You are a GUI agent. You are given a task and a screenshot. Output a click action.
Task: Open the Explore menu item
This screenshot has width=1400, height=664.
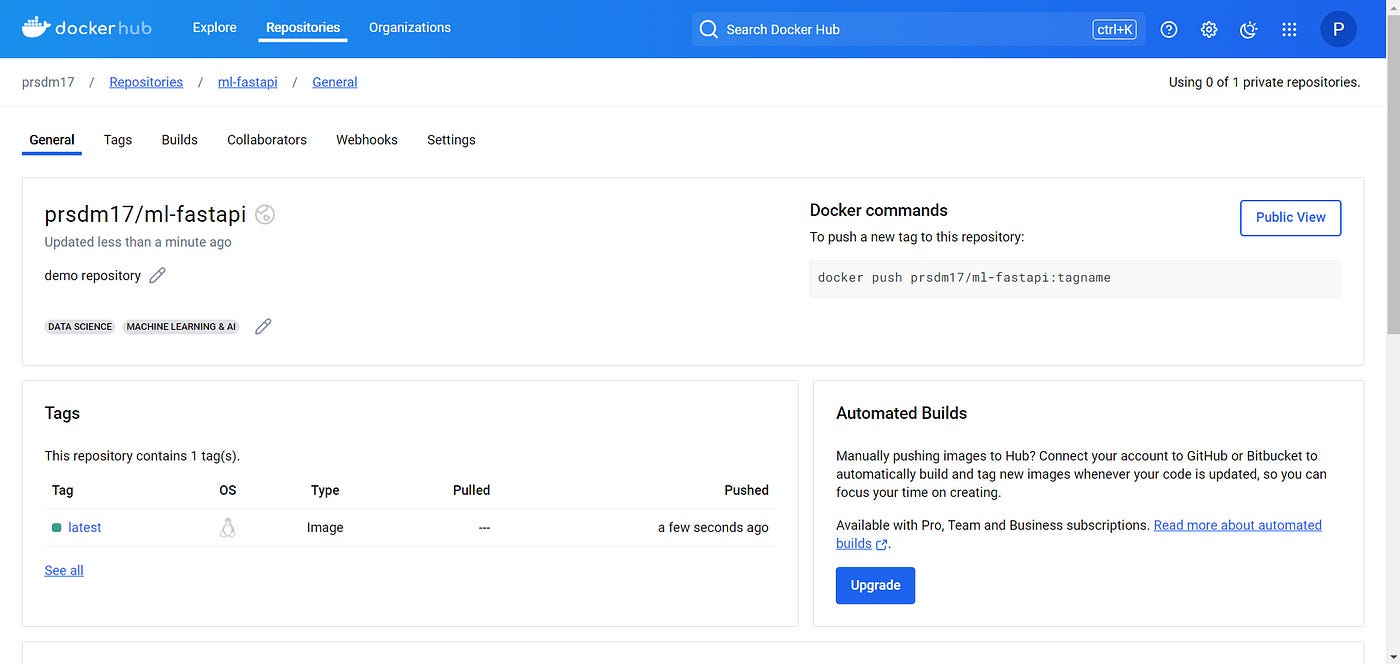tap(215, 28)
